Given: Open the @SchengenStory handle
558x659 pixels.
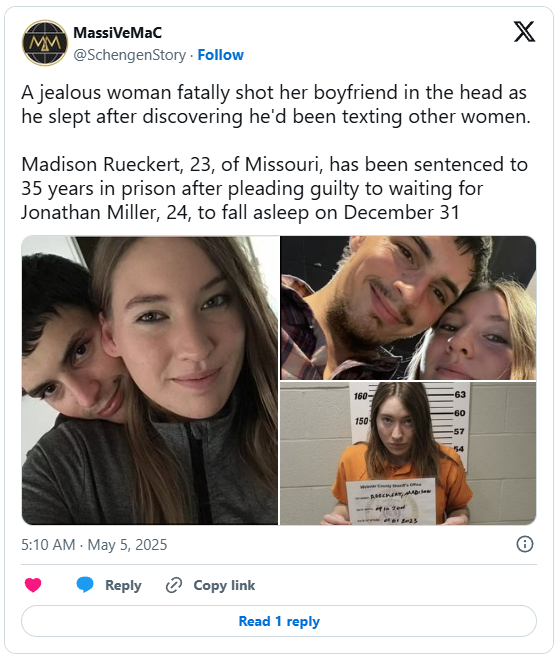Looking at the screenshot, I should 129,55.
